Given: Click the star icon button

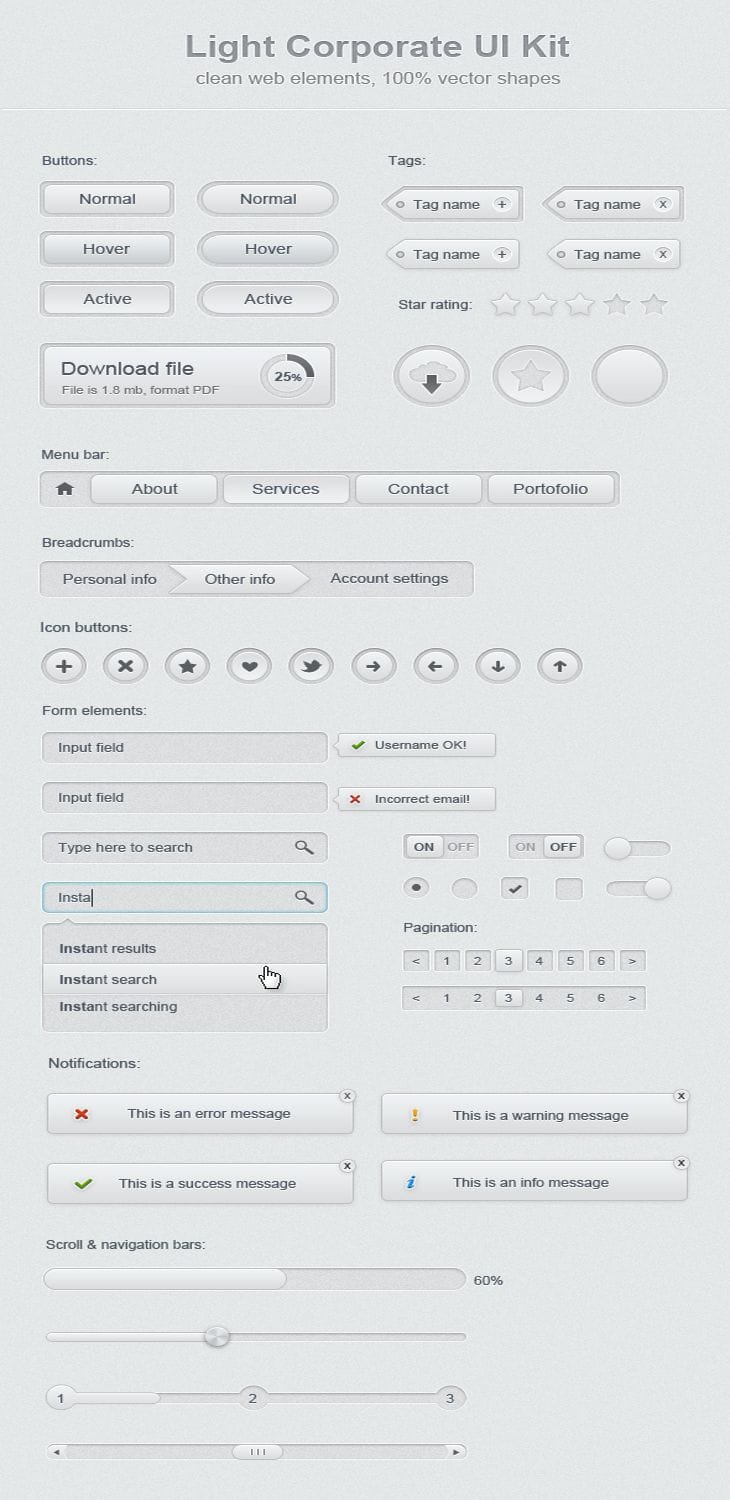Looking at the screenshot, I should pos(187,665).
